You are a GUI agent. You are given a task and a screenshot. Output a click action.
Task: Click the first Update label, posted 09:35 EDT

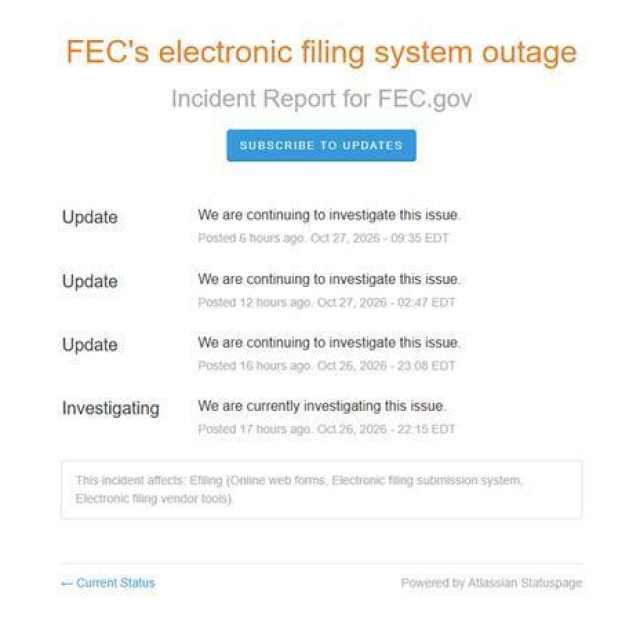[90, 217]
